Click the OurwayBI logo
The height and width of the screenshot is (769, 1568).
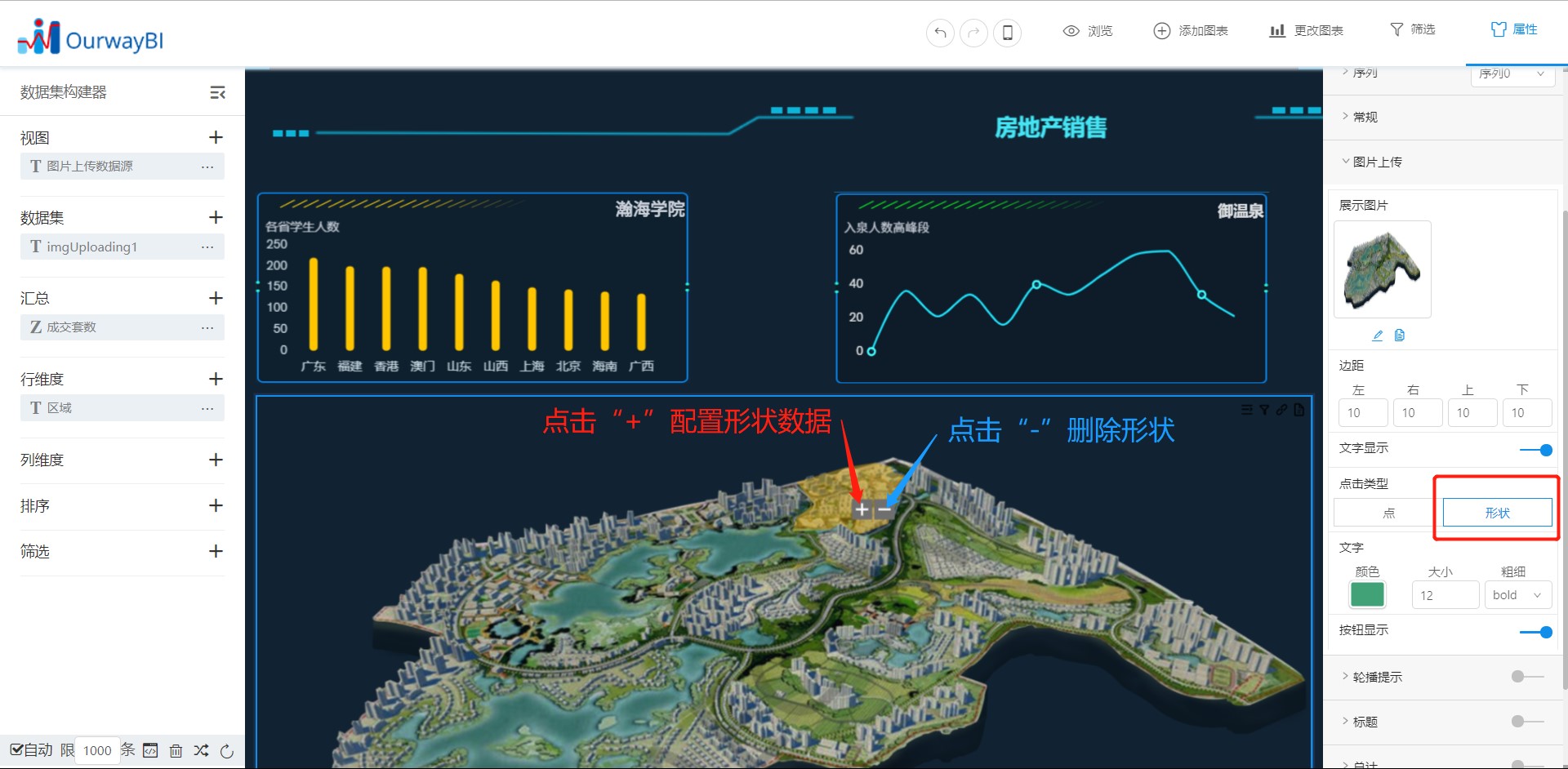tap(91, 38)
